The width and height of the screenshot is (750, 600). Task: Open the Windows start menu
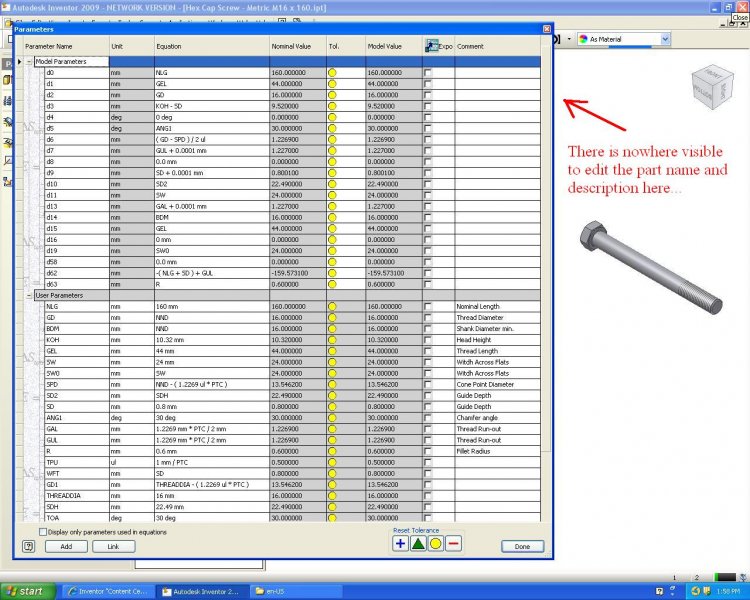pyautogui.click(x=28, y=591)
